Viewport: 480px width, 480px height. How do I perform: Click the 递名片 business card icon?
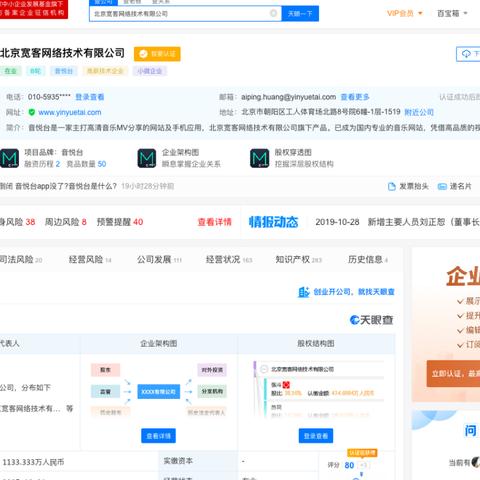442,187
